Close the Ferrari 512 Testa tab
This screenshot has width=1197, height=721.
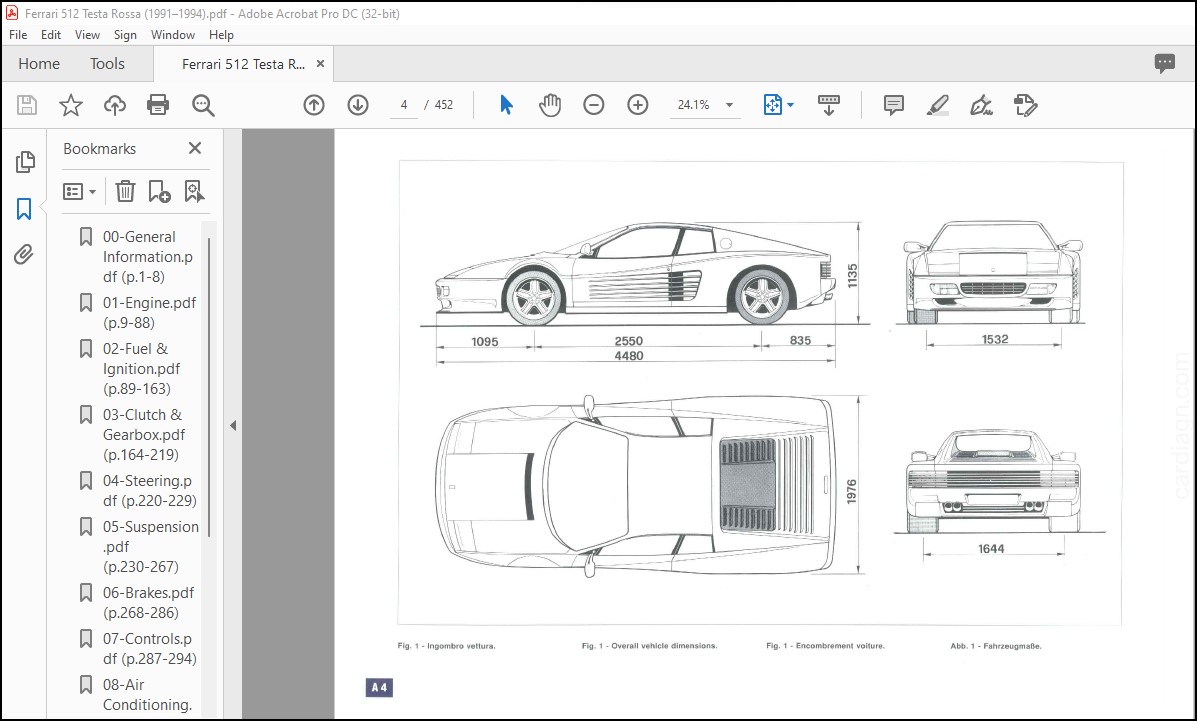(321, 63)
